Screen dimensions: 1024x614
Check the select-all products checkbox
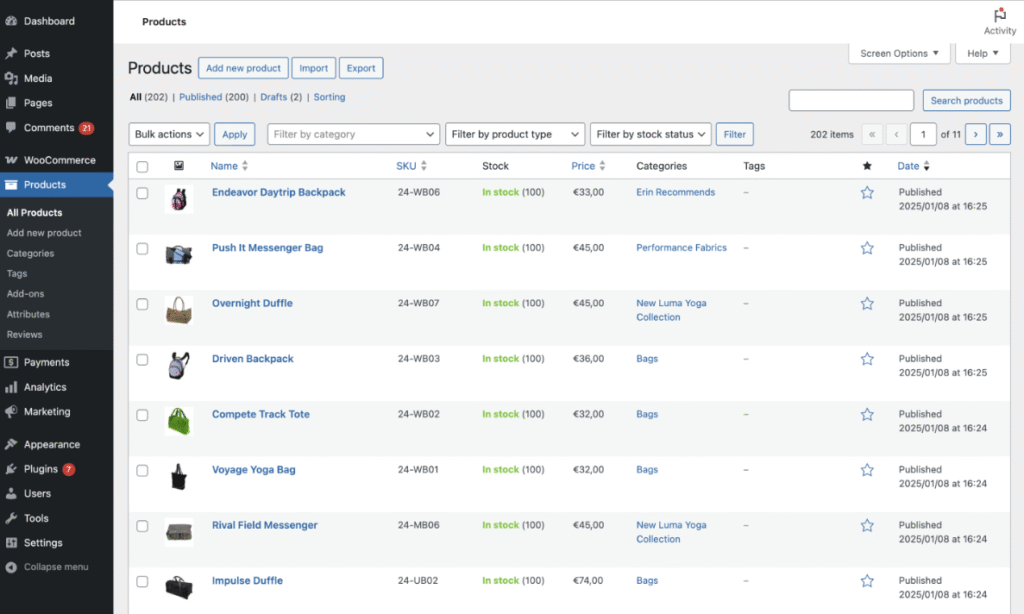142,167
